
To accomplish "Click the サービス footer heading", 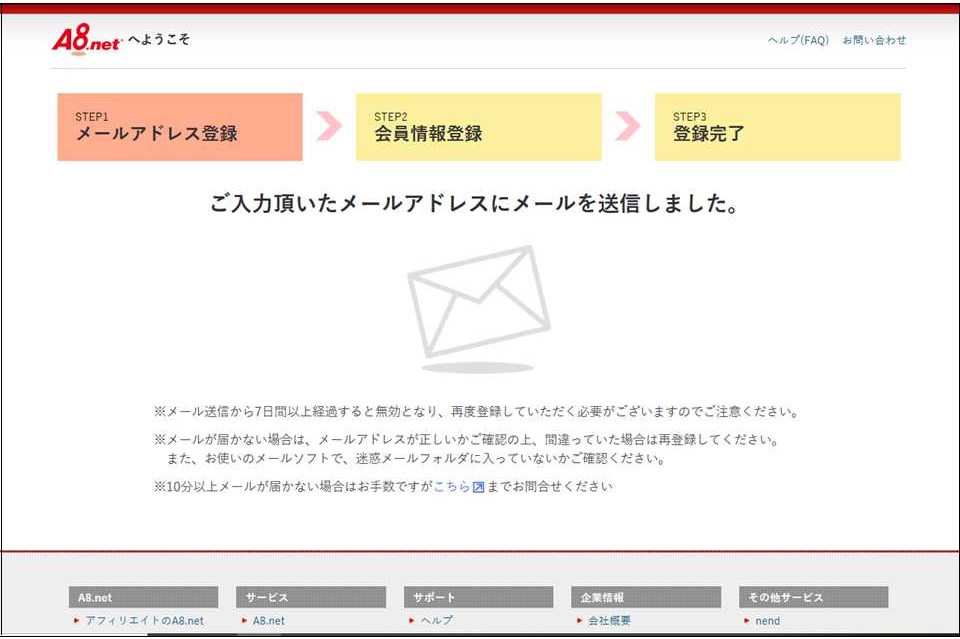I will [311, 597].
